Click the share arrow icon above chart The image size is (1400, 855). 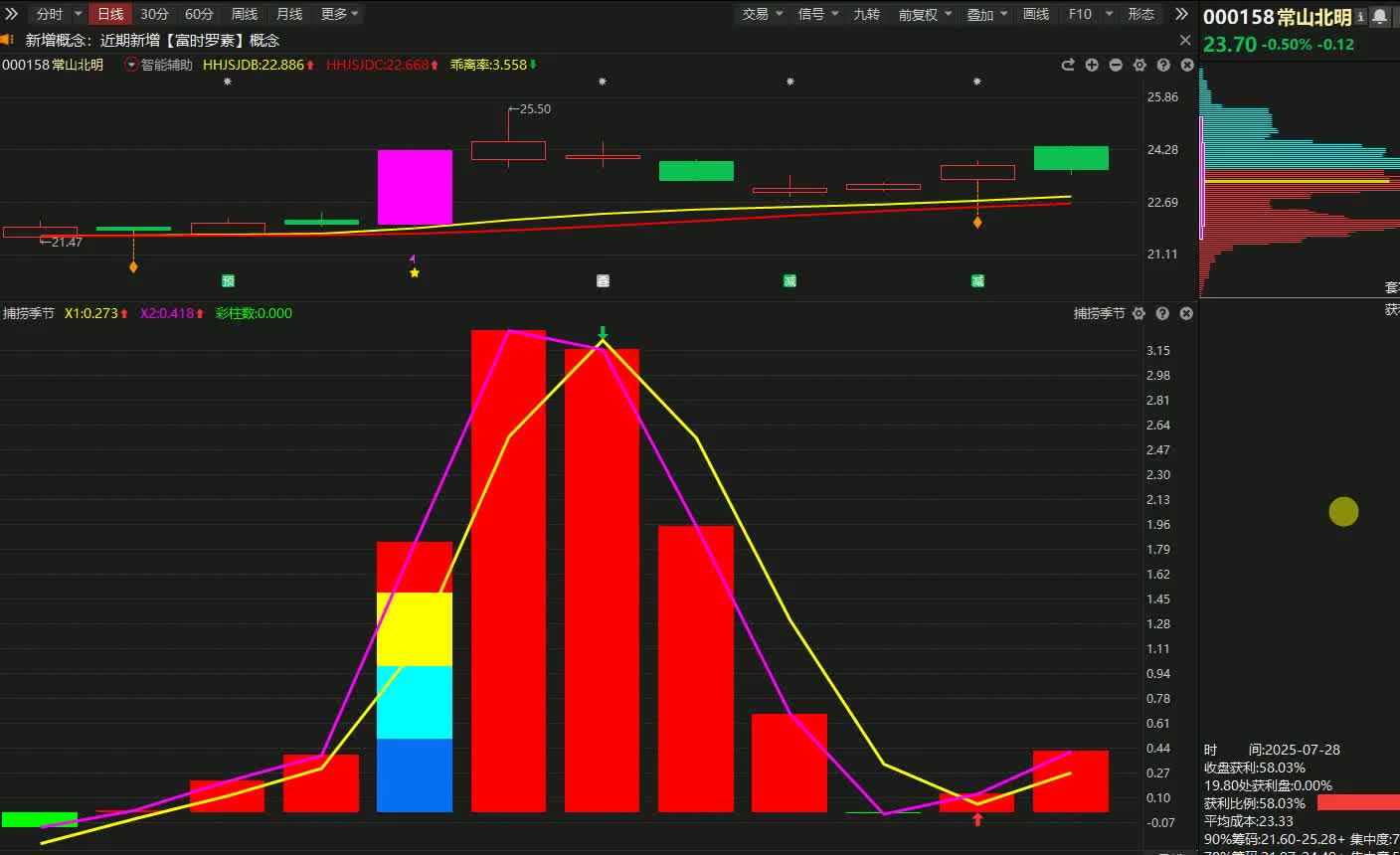click(1068, 65)
